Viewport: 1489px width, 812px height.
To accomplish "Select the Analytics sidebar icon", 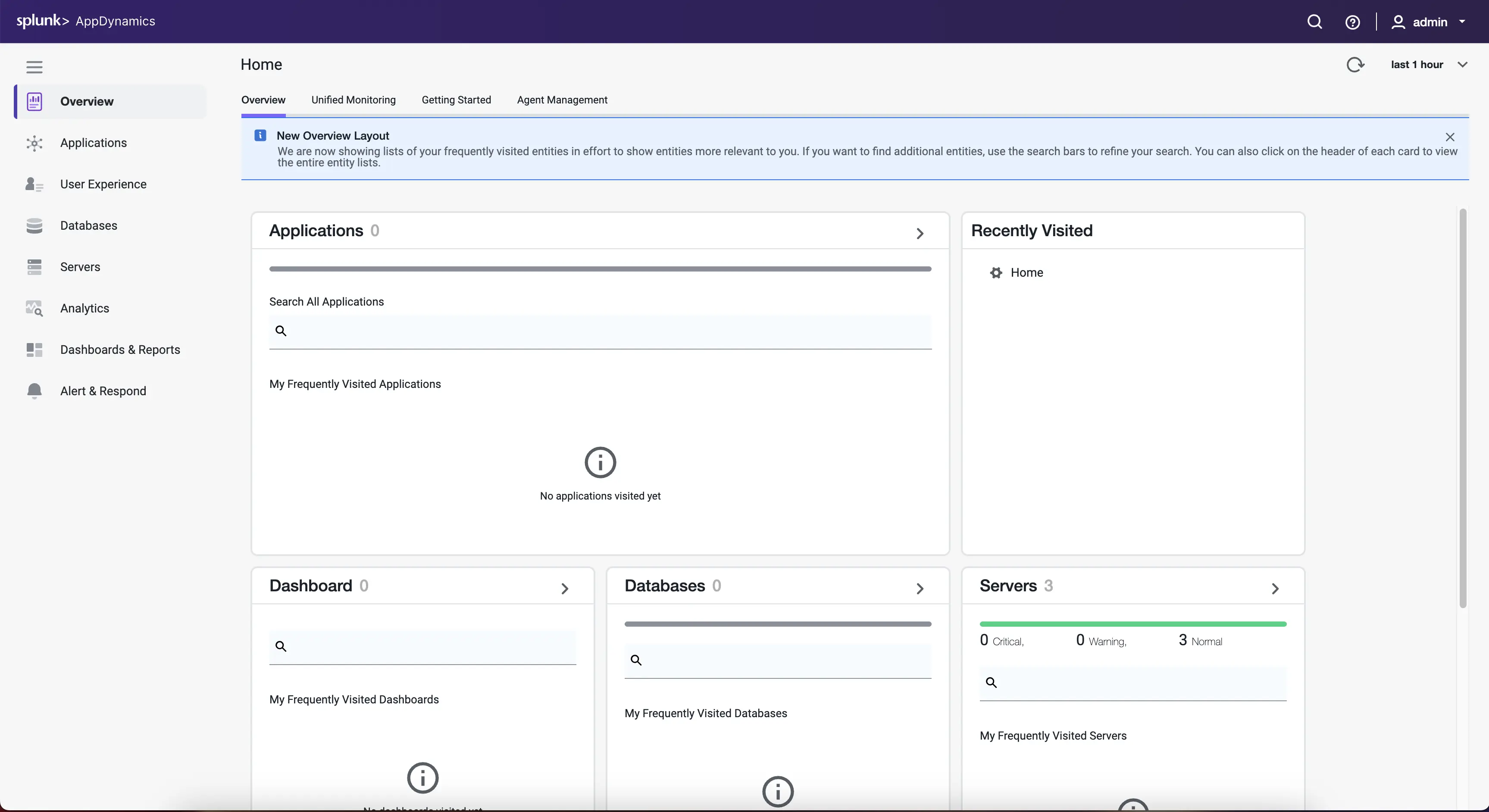I will tap(34, 308).
